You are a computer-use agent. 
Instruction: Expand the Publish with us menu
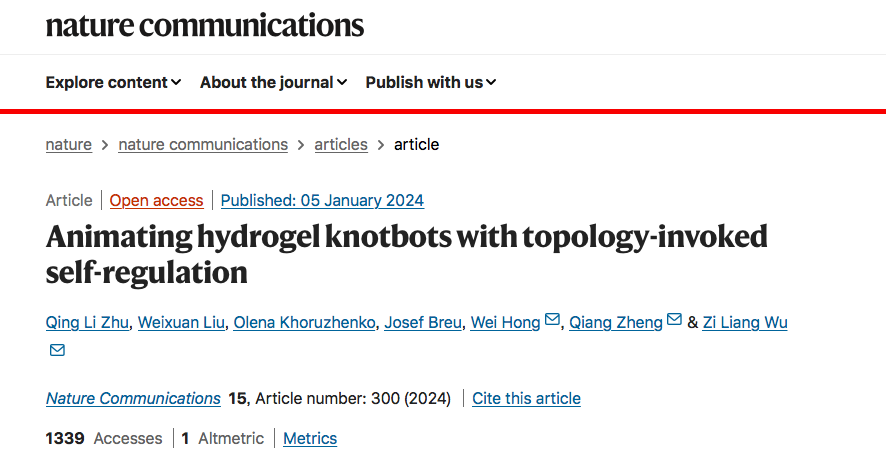431,82
